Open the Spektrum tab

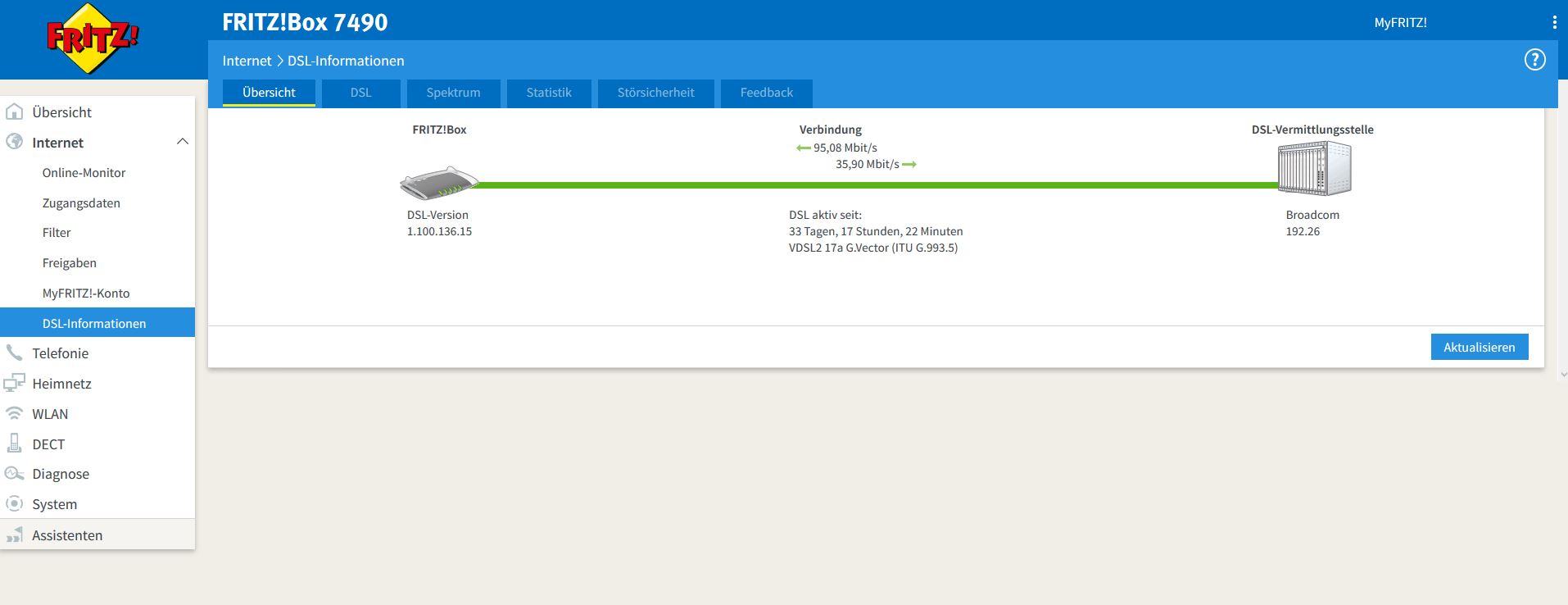pyautogui.click(x=453, y=93)
